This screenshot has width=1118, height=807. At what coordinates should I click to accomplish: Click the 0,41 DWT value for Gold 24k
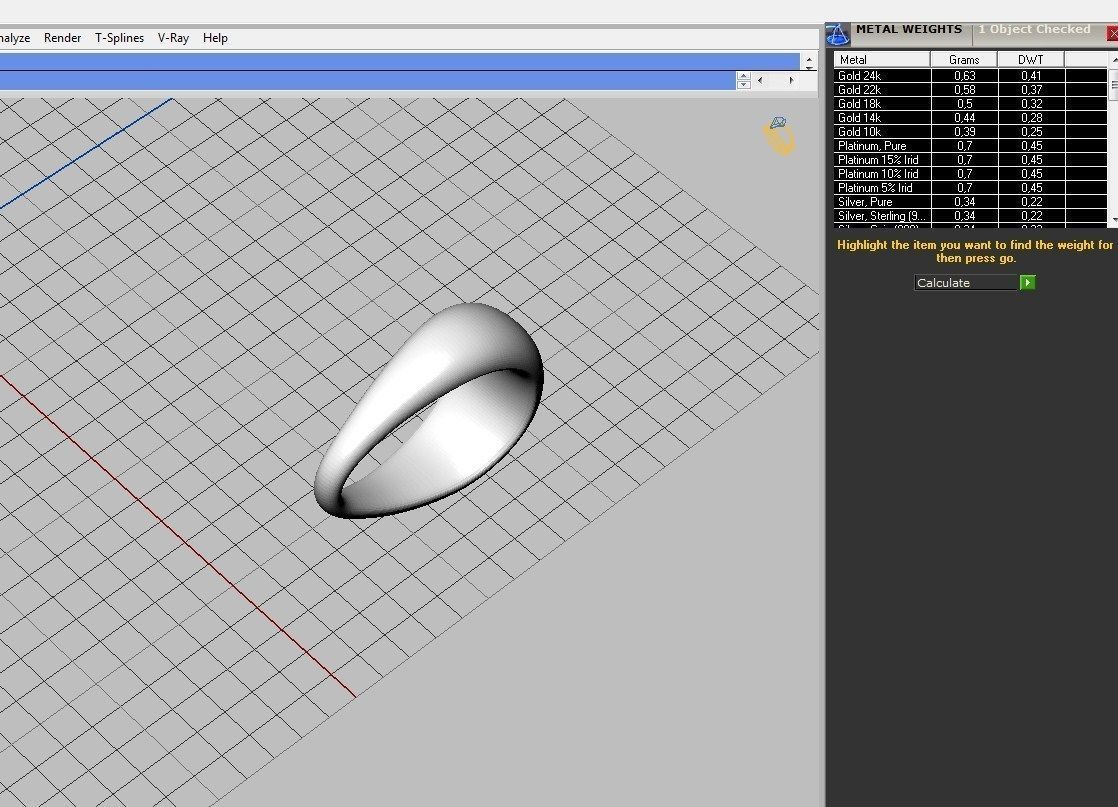click(1031, 76)
